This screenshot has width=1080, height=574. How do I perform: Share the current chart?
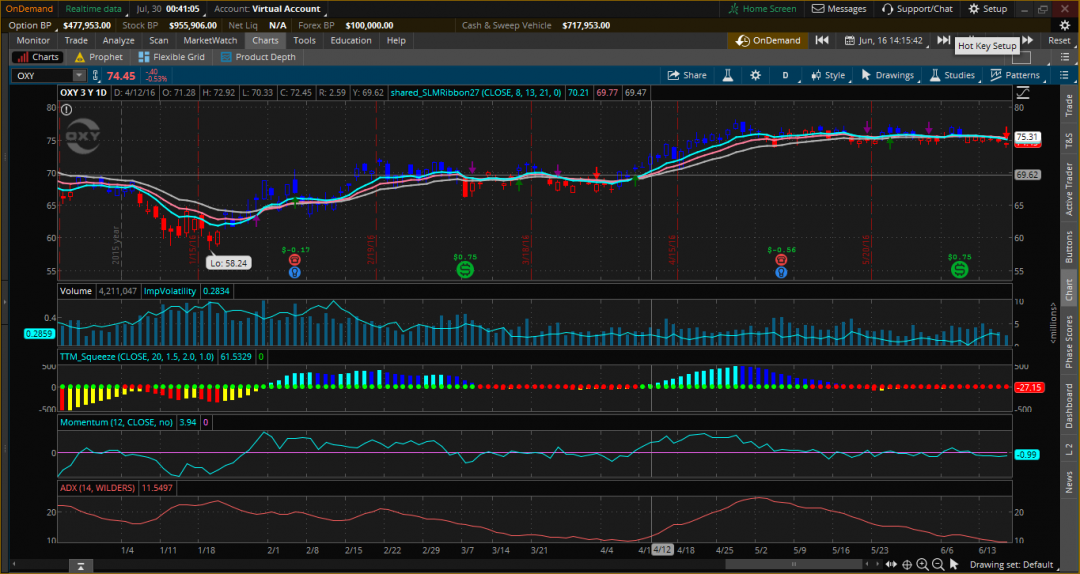(686, 75)
